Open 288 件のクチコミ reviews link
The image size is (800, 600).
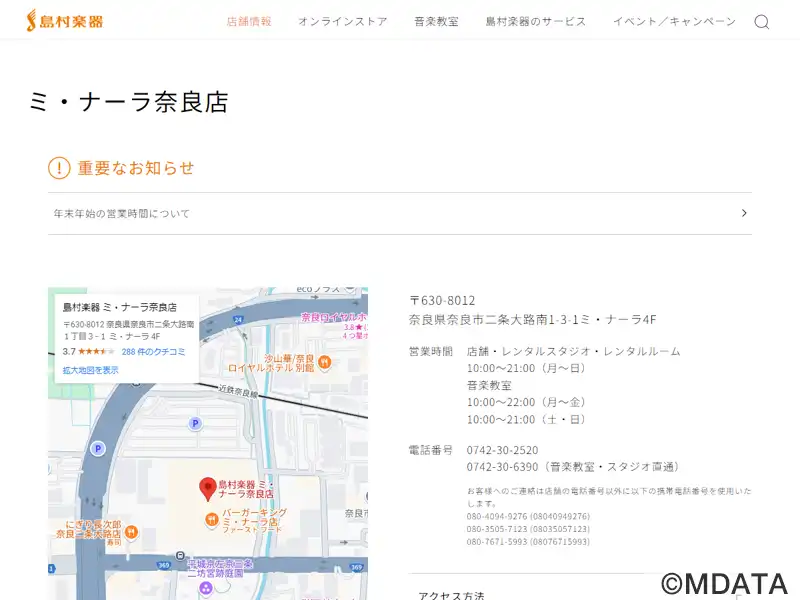pos(153,352)
